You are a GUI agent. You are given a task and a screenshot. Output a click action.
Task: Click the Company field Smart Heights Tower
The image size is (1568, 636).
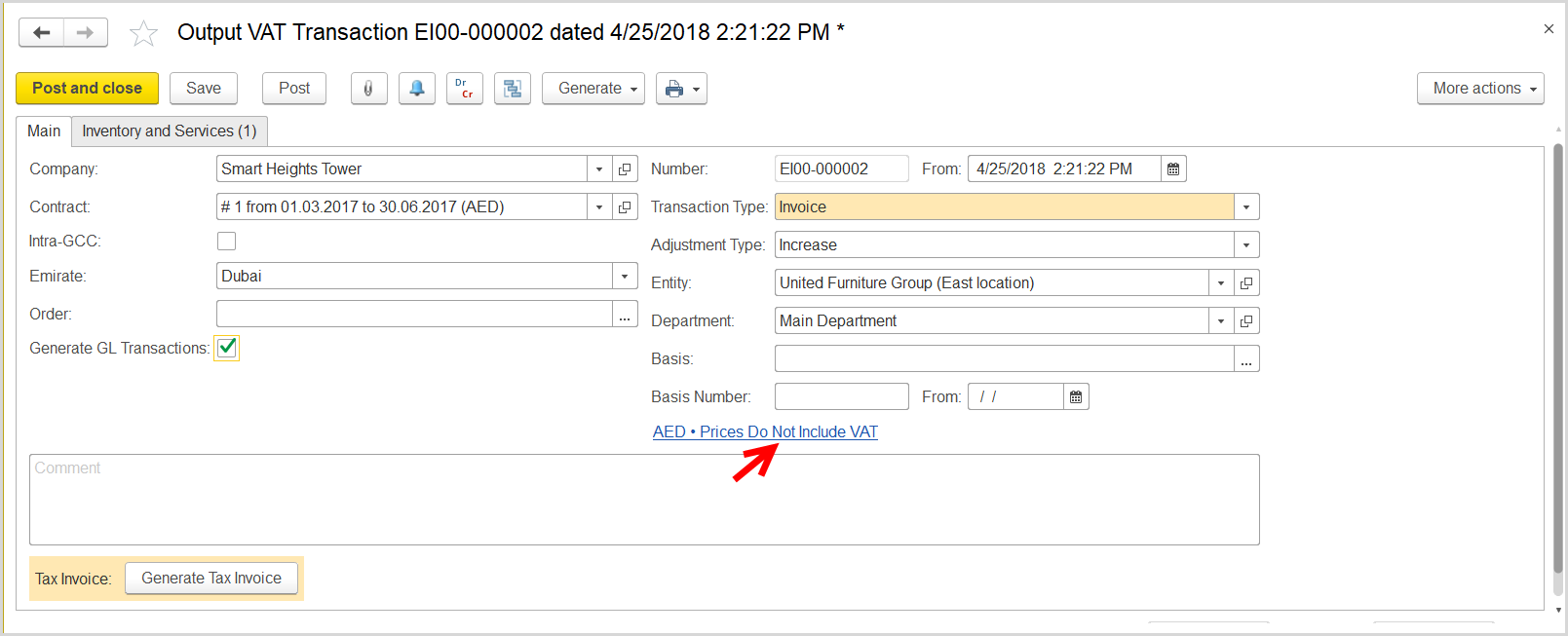pyautogui.click(x=402, y=169)
